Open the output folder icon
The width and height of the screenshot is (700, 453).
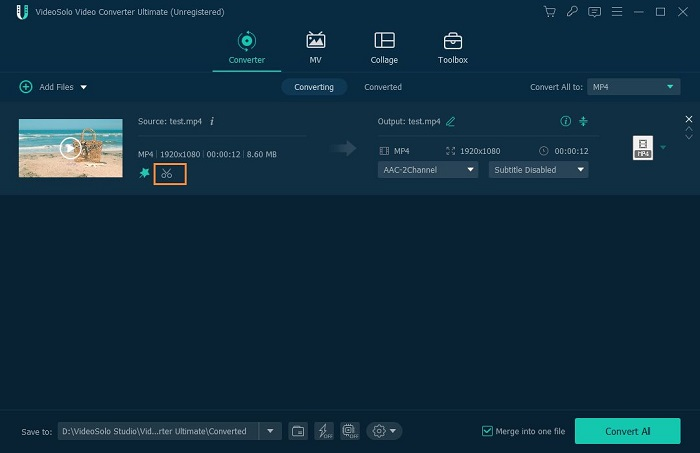(x=298, y=431)
